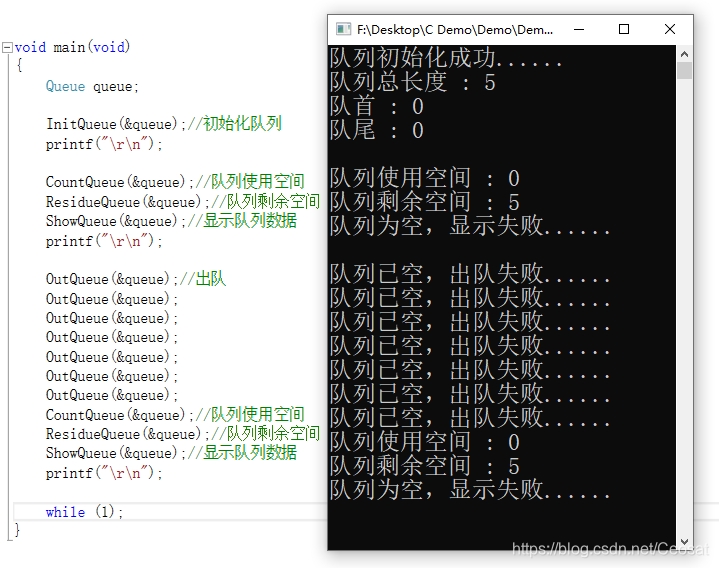Click the last 'ShowQueue(&queue);' line
The image size is (719, 568).
pos(171,453)
